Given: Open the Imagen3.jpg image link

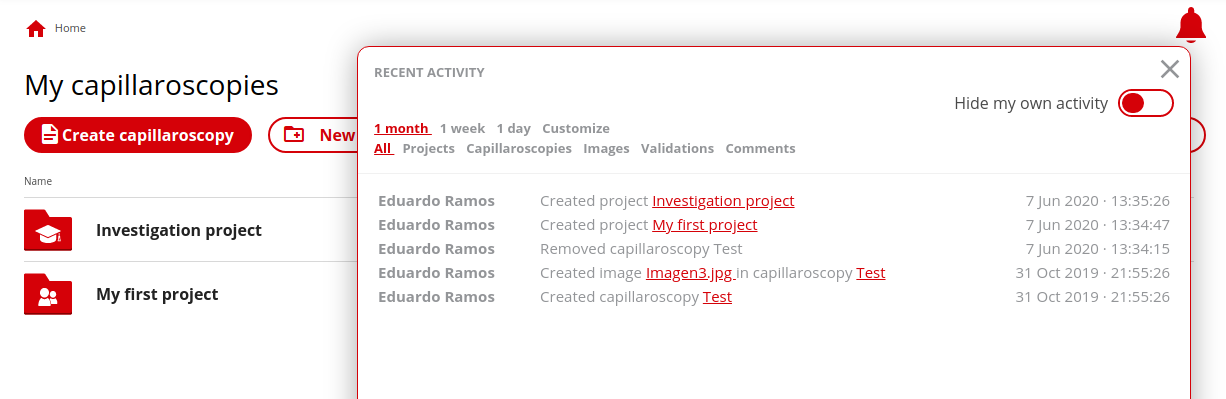Looking at the screenshot, I should pyautogui.click(x=689, y=273).
